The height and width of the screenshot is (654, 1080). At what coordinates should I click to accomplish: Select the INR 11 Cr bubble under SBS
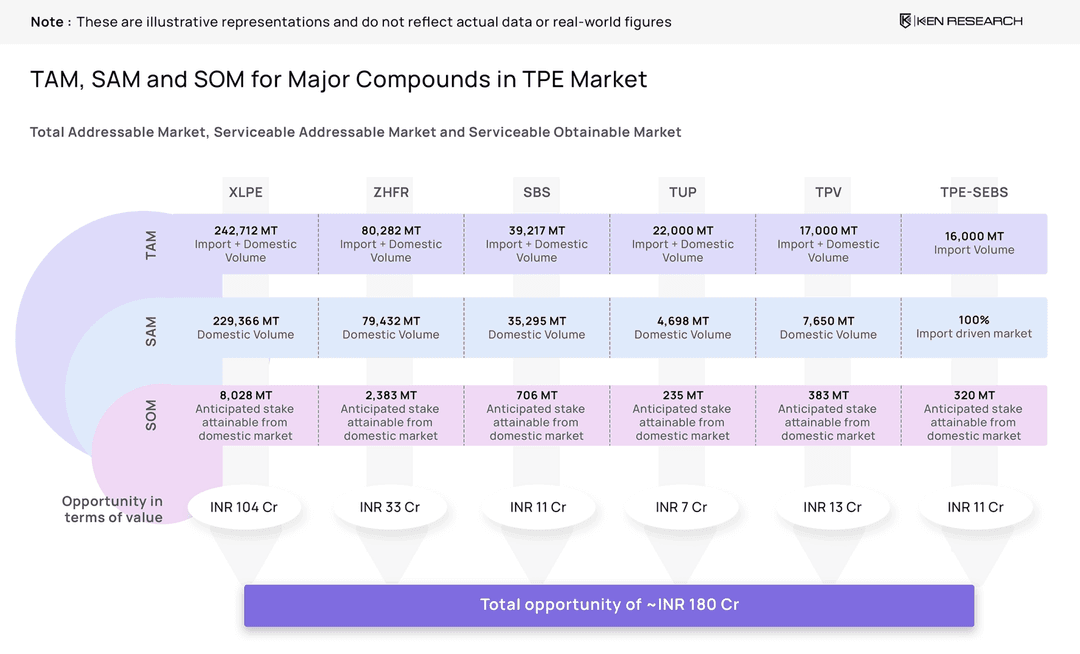coord(536,507)
